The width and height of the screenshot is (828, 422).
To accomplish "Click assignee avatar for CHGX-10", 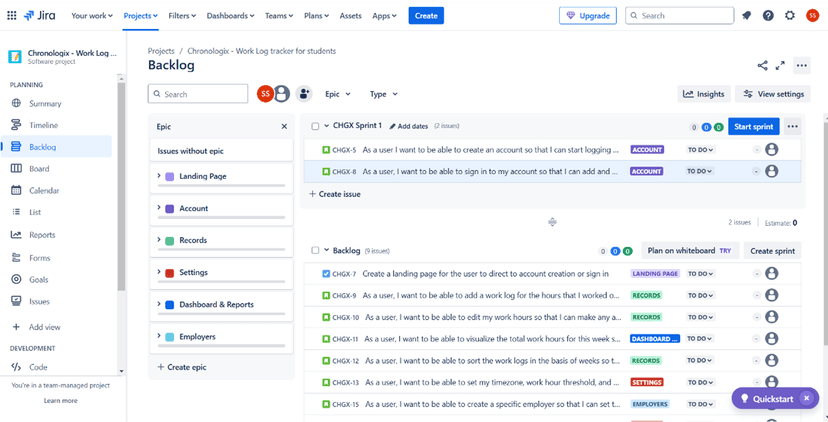I will [x=771, y=317].
